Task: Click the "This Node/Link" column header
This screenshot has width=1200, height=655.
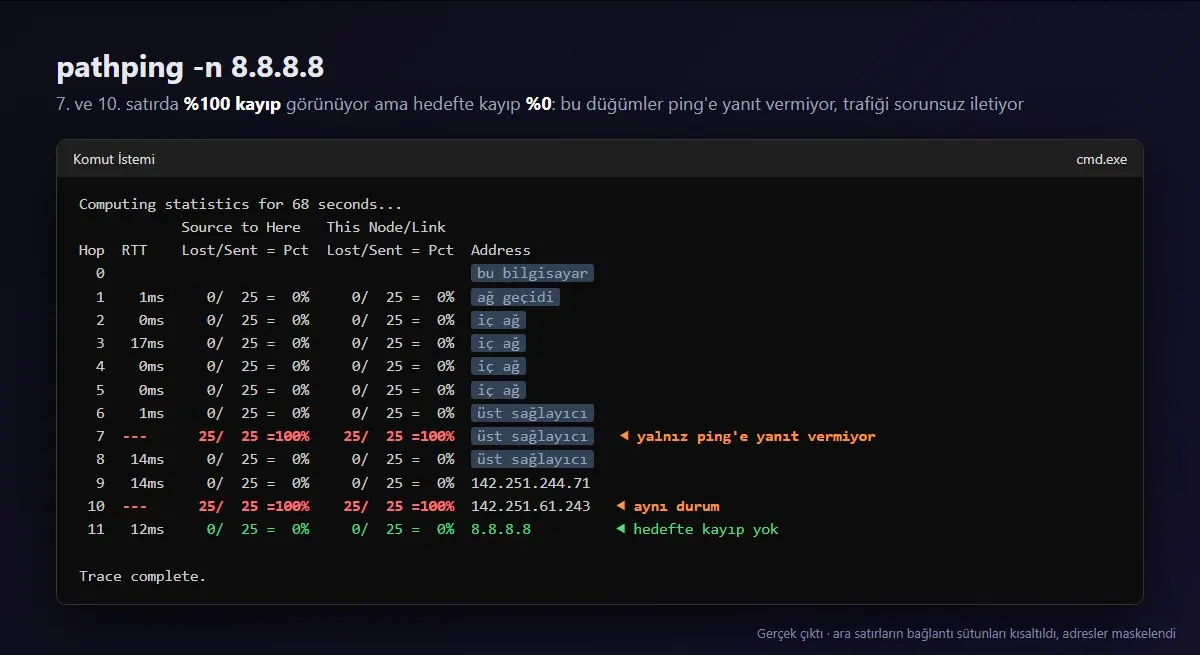Action: [386, 227]
